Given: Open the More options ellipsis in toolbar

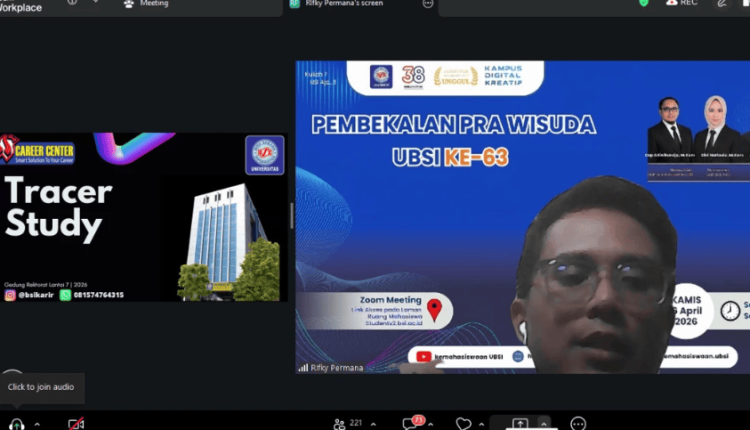Looking at the screenshot, I should pos(578,424).
